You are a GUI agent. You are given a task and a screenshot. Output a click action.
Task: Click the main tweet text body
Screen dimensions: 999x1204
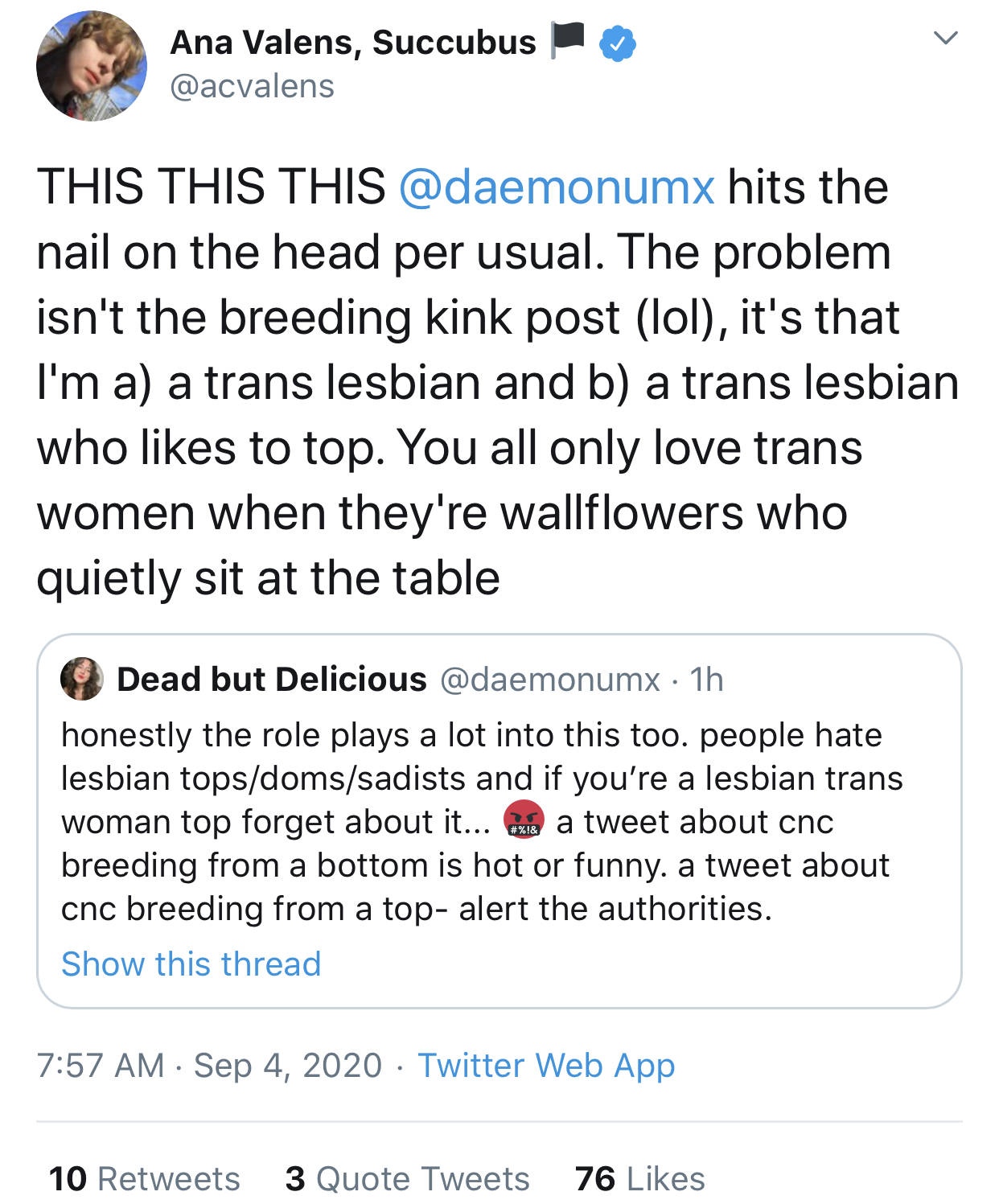pyautogui.click(x=483, y=382)
